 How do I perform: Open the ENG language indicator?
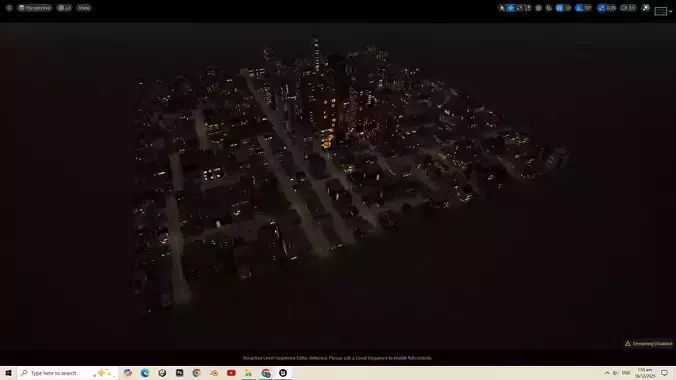click(x=626, y=373)
